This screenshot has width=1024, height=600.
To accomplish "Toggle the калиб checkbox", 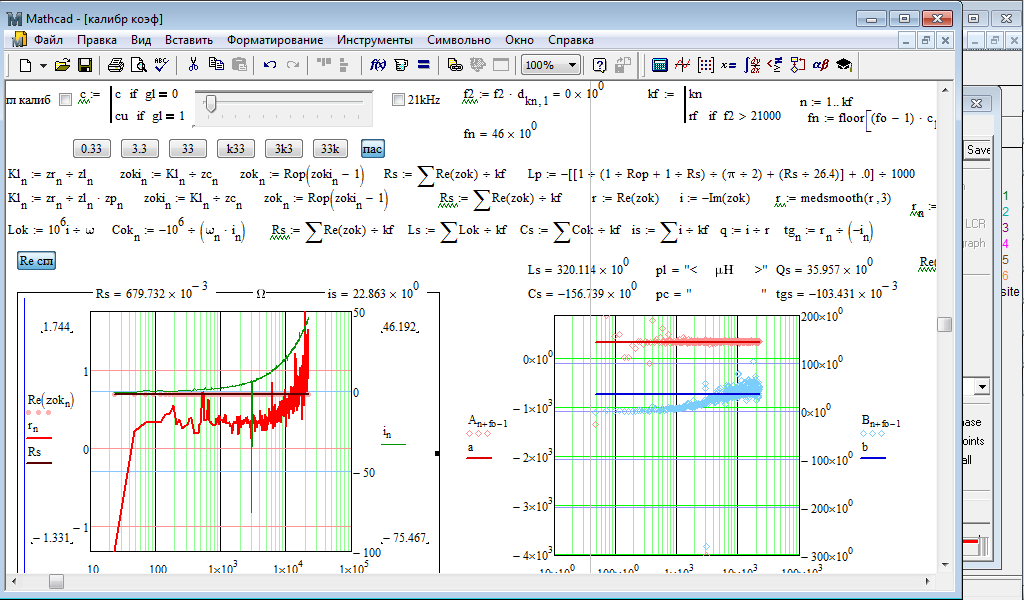I will [x=66, y=99].
